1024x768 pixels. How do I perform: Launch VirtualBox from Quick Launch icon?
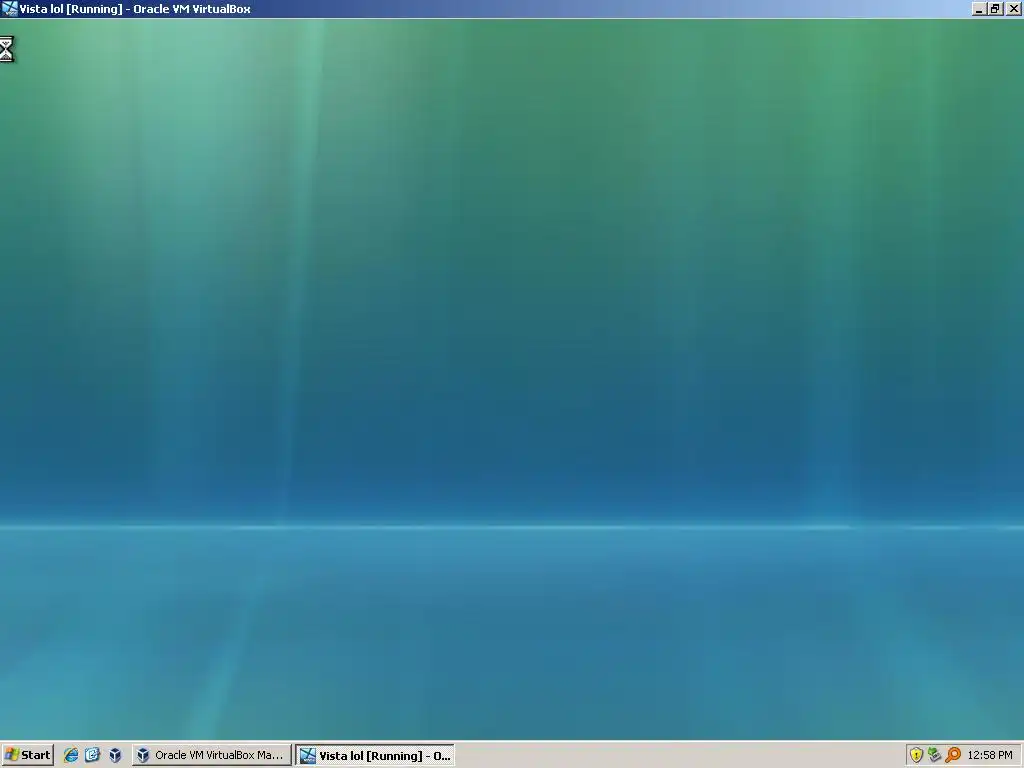coord(115,755)
